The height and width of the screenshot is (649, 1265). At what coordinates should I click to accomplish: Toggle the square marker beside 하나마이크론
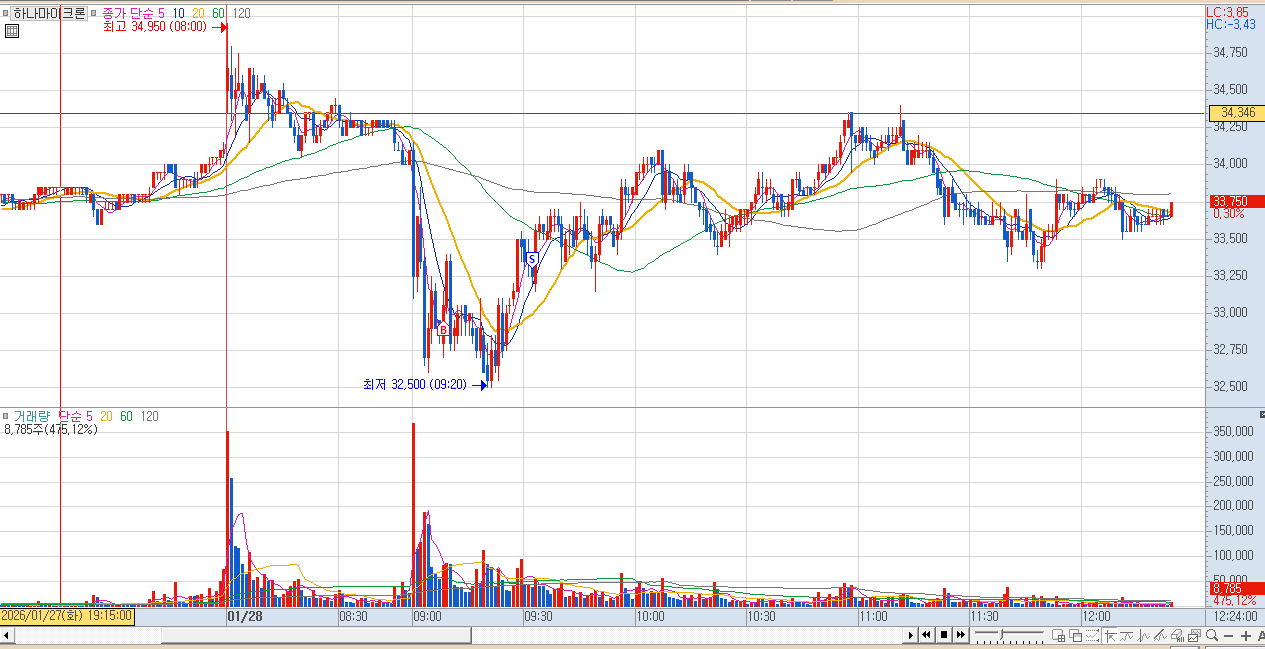click(x=6, y=14)
